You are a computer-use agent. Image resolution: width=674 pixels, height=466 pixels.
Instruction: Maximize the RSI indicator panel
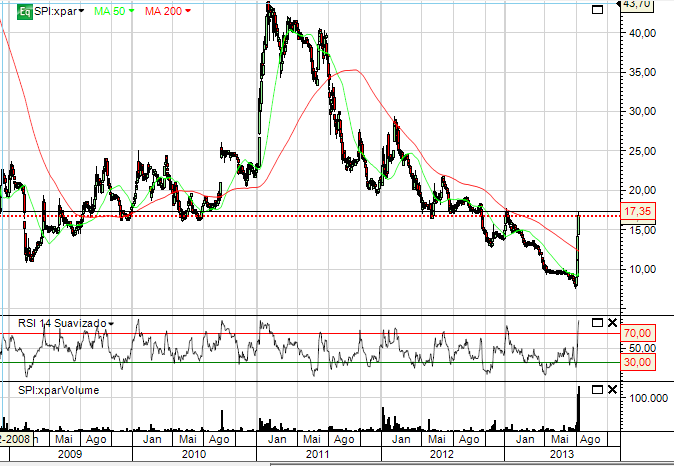(597, 322)
